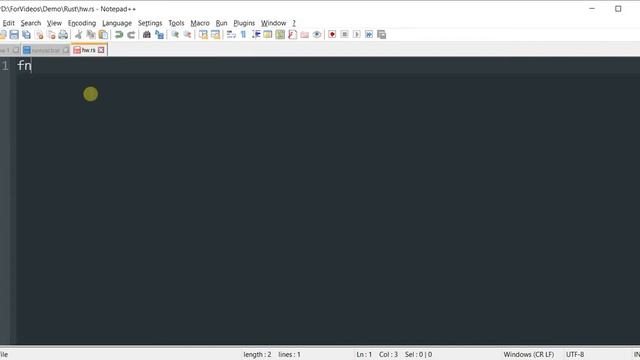Toggle Show all characters pilcrow icon

(243, 35)
